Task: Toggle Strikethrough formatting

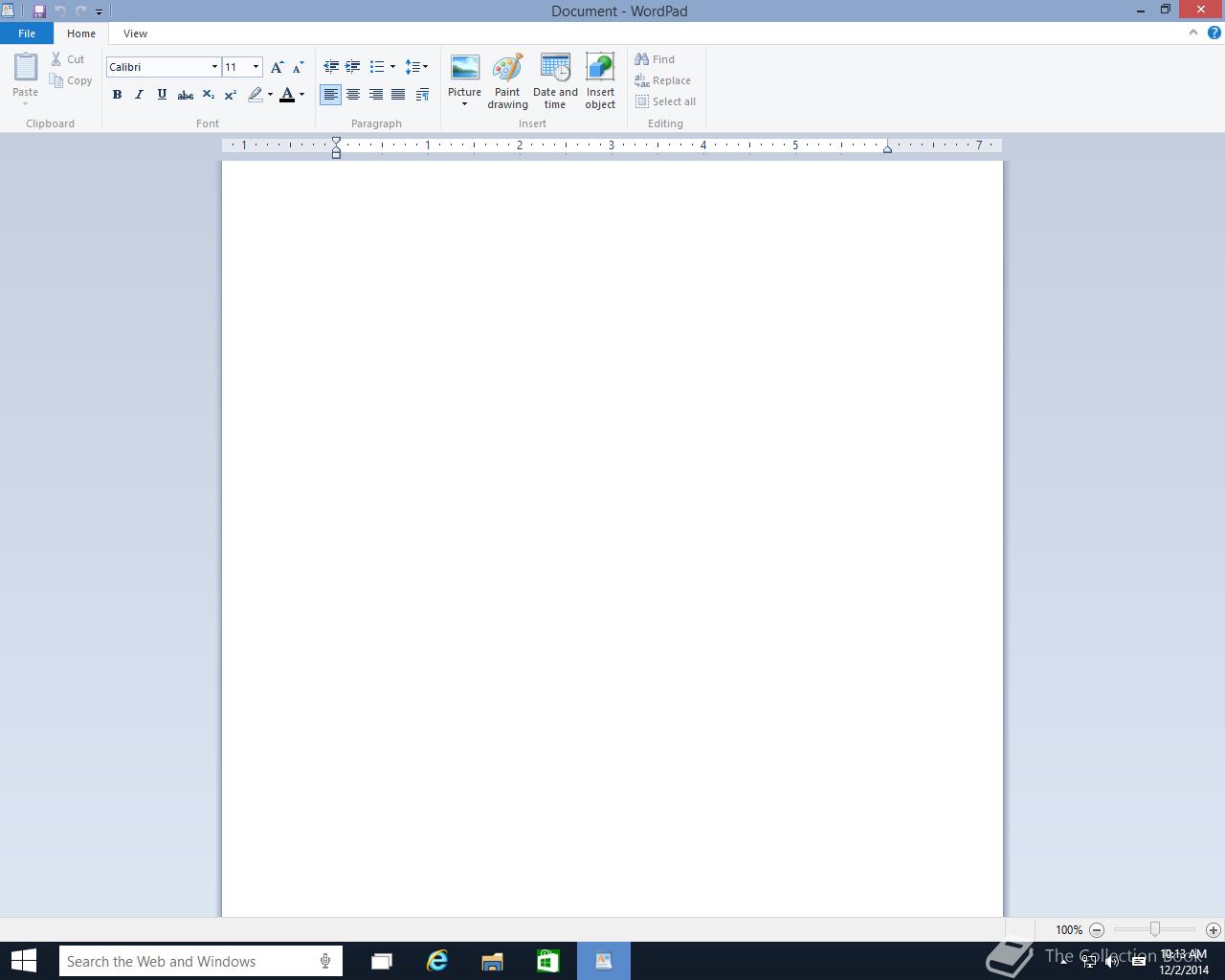Action: point(186,95)
